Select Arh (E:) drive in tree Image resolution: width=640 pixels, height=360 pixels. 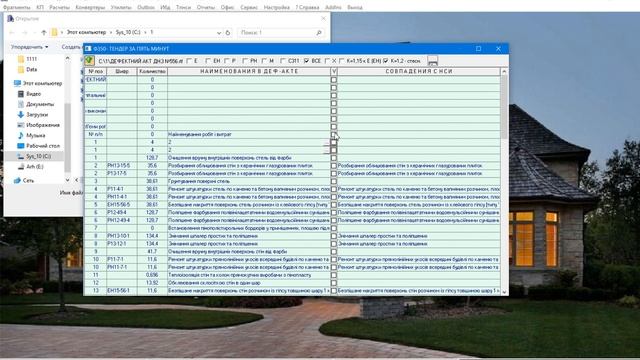(31, 167)
